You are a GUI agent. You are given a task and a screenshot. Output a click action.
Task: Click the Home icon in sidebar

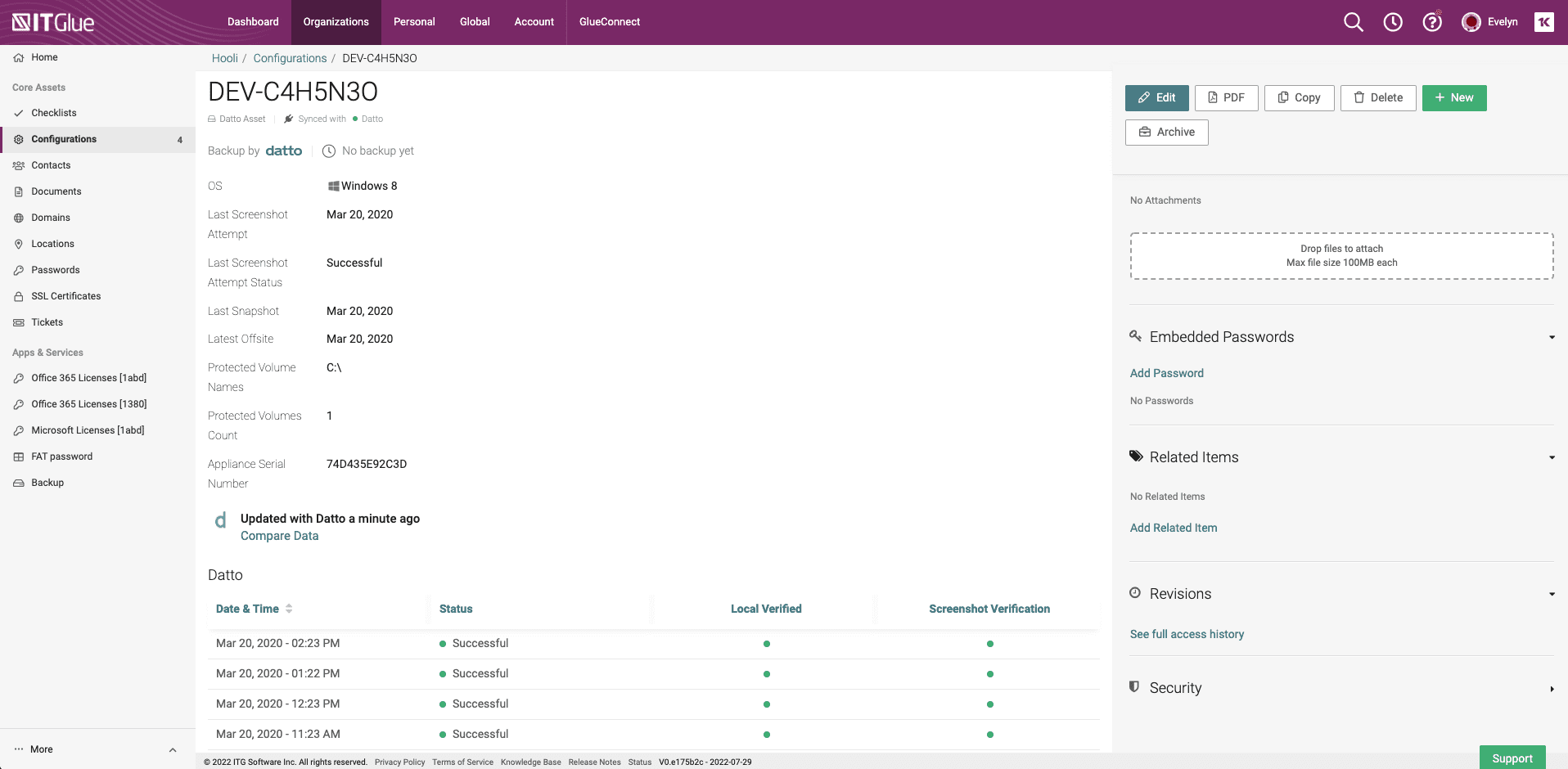pos(19,58)
